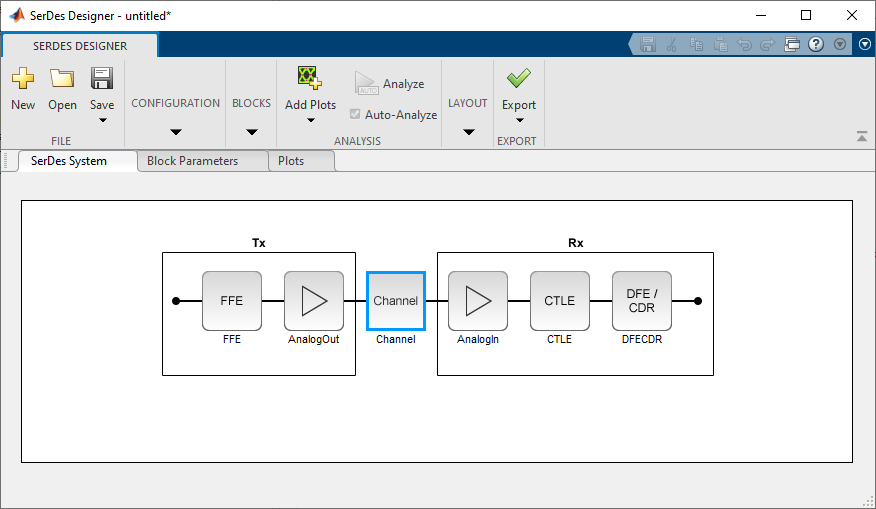
Task: Select the AnalogOut amplifier block
Action: pyautogui.click(x=314, y=300)
